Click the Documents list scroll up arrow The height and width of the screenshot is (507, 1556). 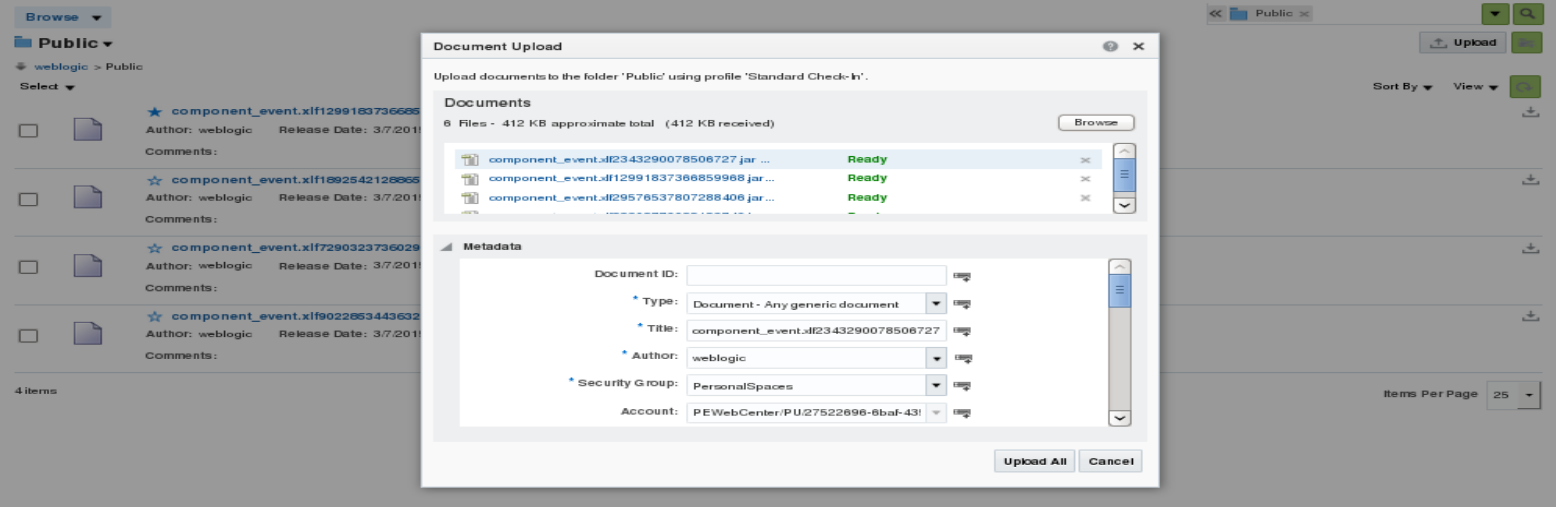(x=1124, y=151)
